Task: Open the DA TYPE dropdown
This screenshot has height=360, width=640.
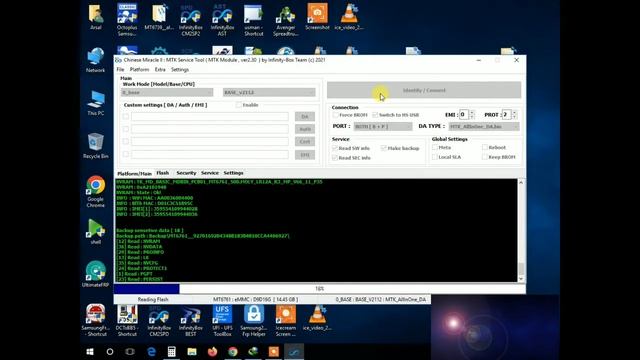Action: coord(484,127)
